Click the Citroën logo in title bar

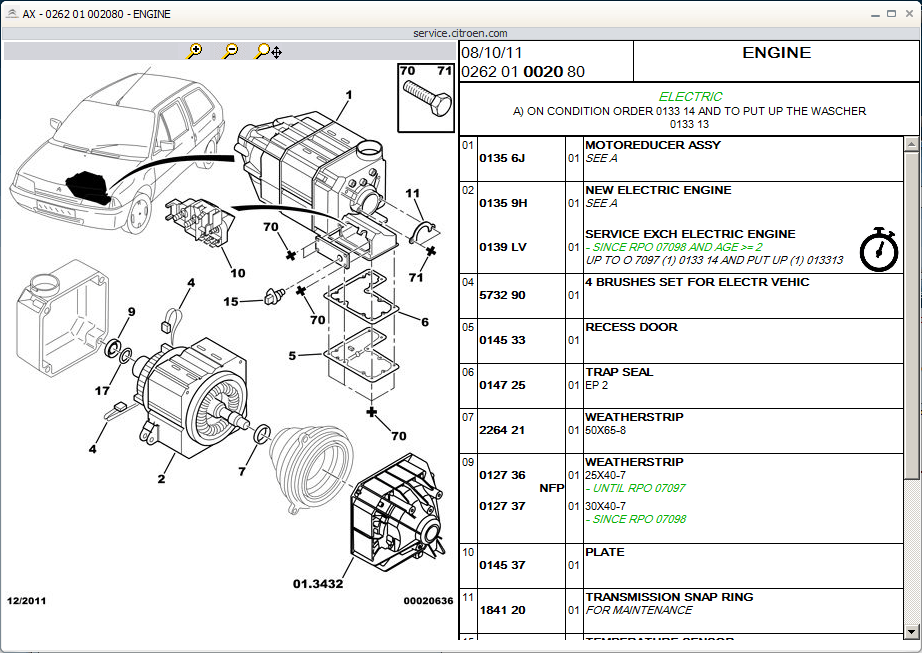(10, 13)
